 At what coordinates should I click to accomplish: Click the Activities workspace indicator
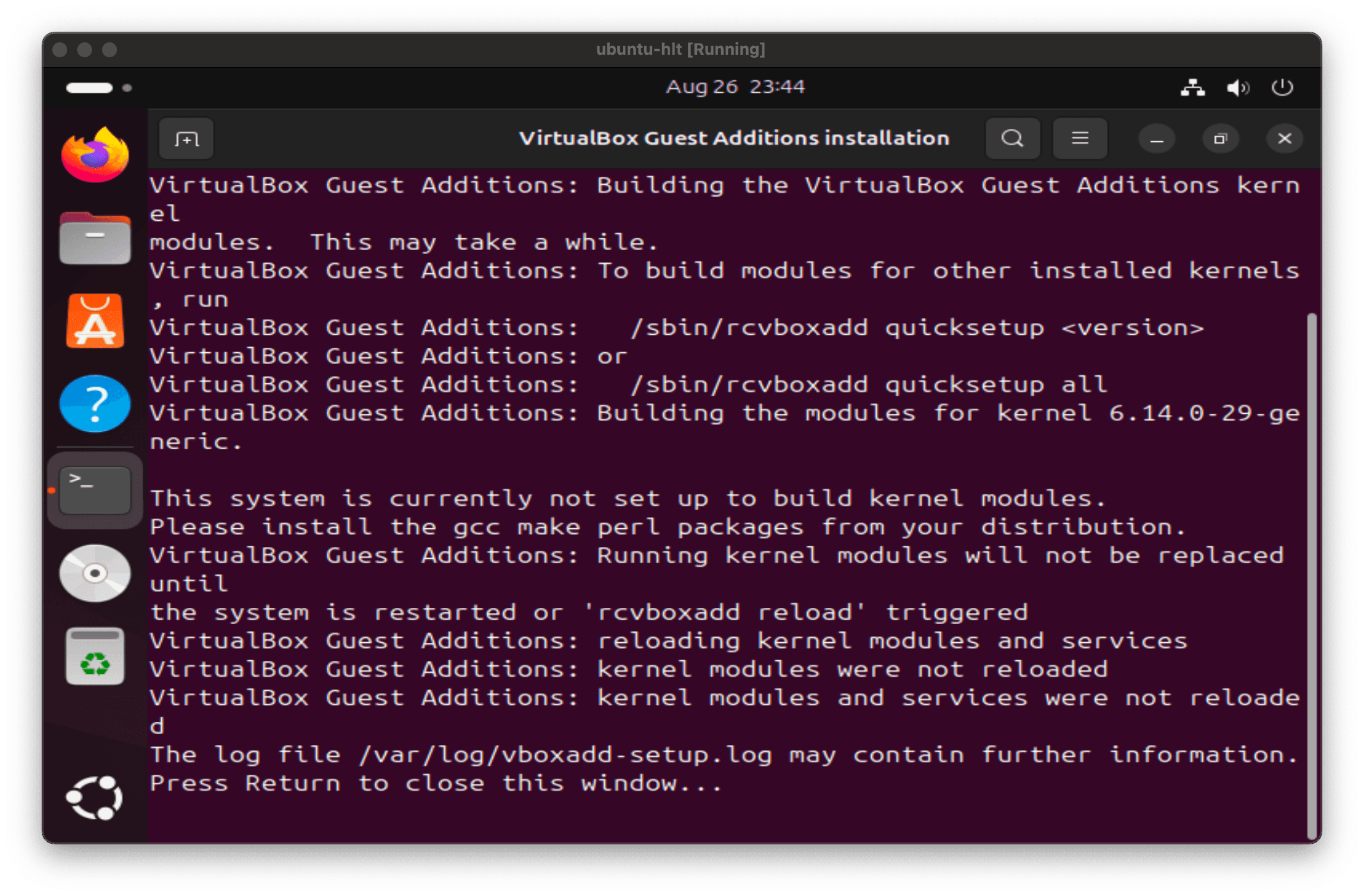[99, 88]
